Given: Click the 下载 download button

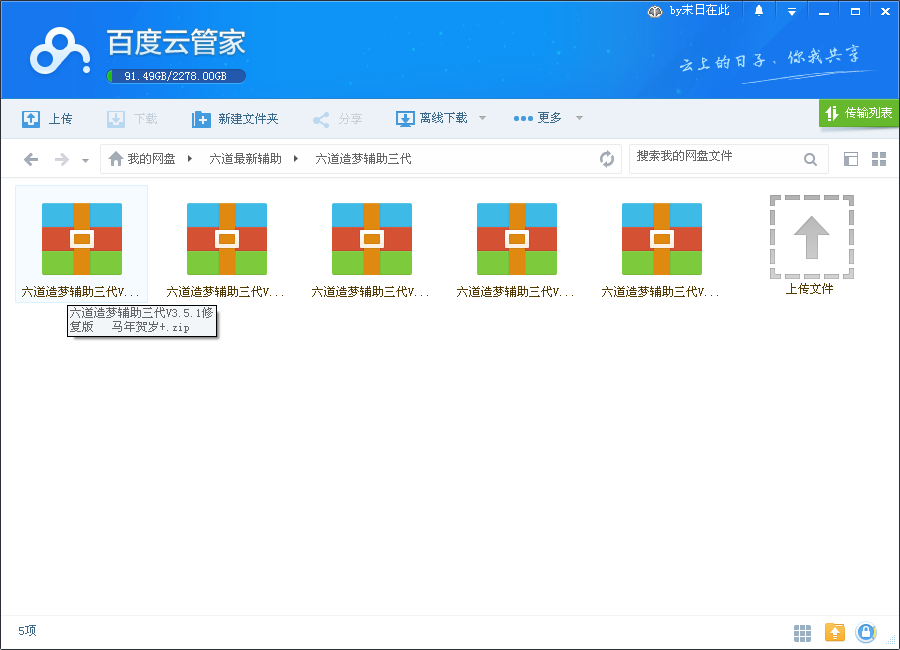Looking at the screenshot, I should coord(132,119).
